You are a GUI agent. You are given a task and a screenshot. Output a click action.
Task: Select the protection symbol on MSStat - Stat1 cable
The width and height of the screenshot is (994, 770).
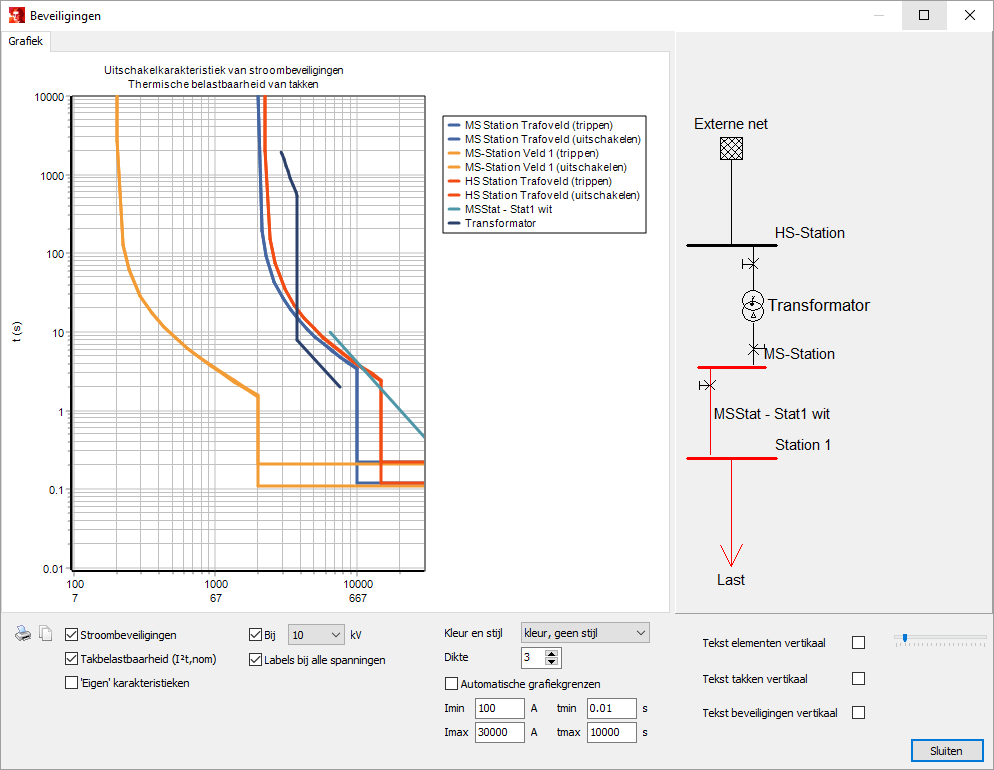coord(708,385)
